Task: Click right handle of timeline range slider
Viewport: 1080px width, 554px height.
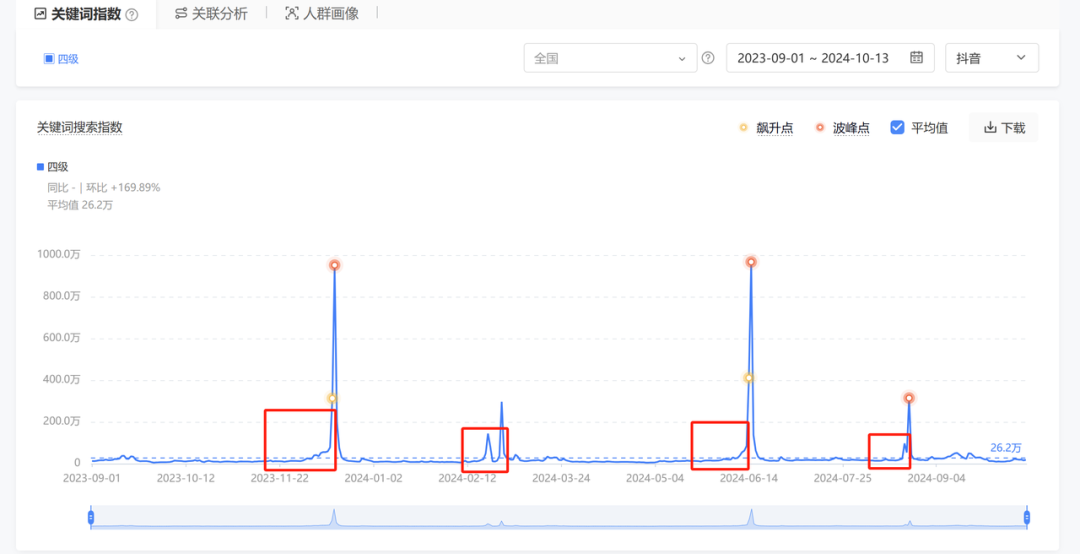Action: [x=1026, y=517]
